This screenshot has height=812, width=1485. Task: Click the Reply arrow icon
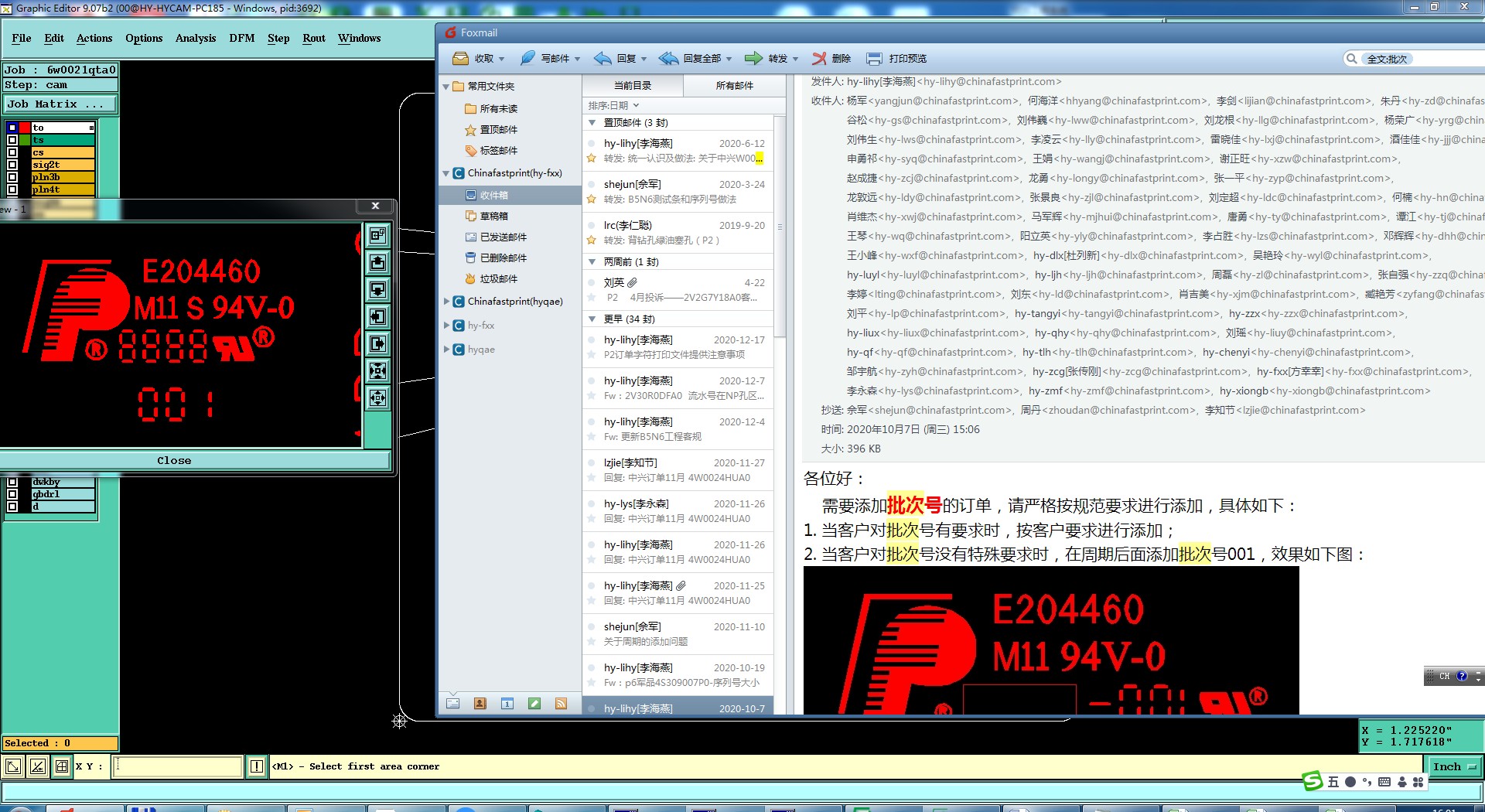(x=603, y=58)
